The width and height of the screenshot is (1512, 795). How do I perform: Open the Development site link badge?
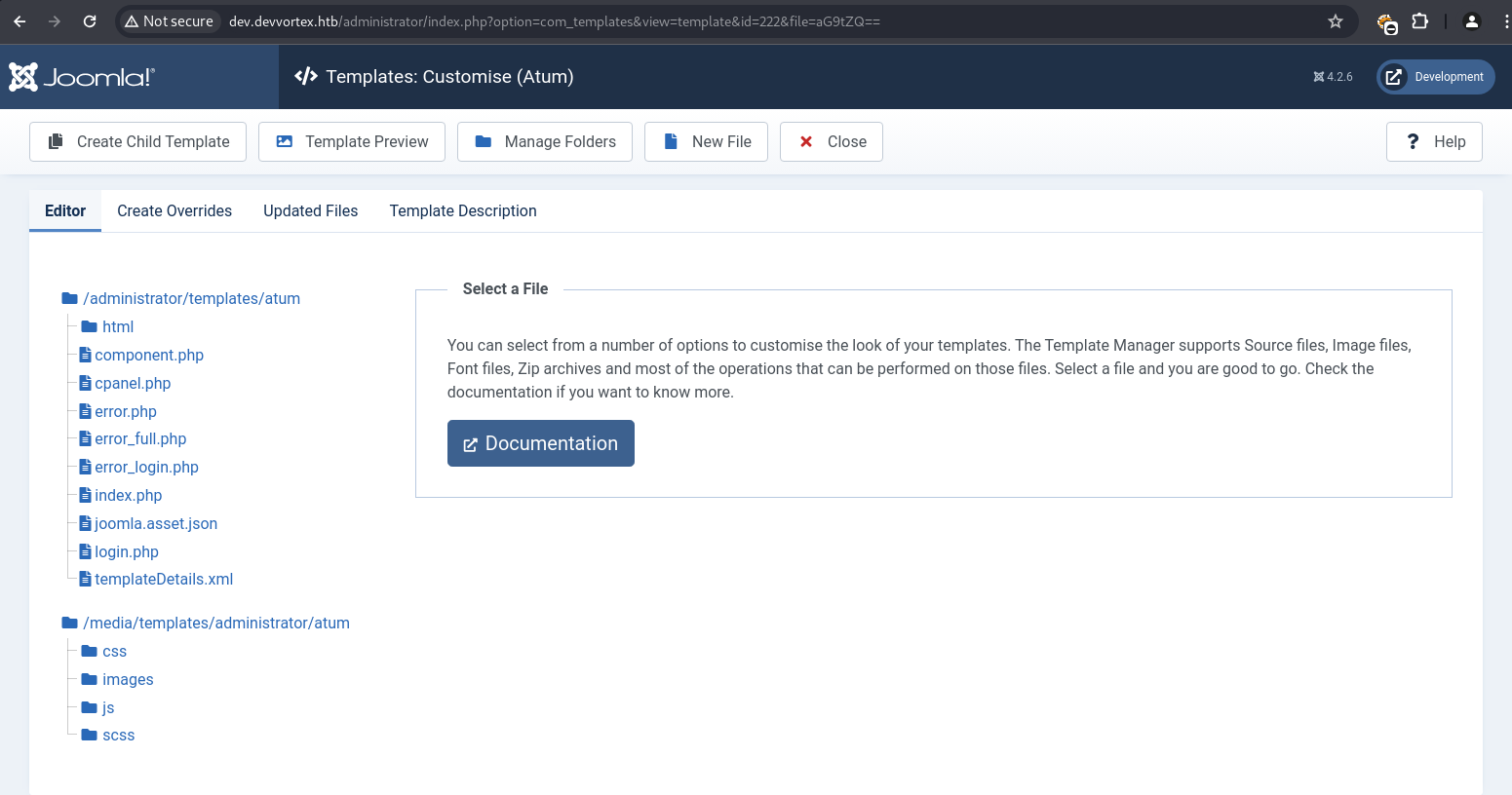click(x=1435, y=77)
